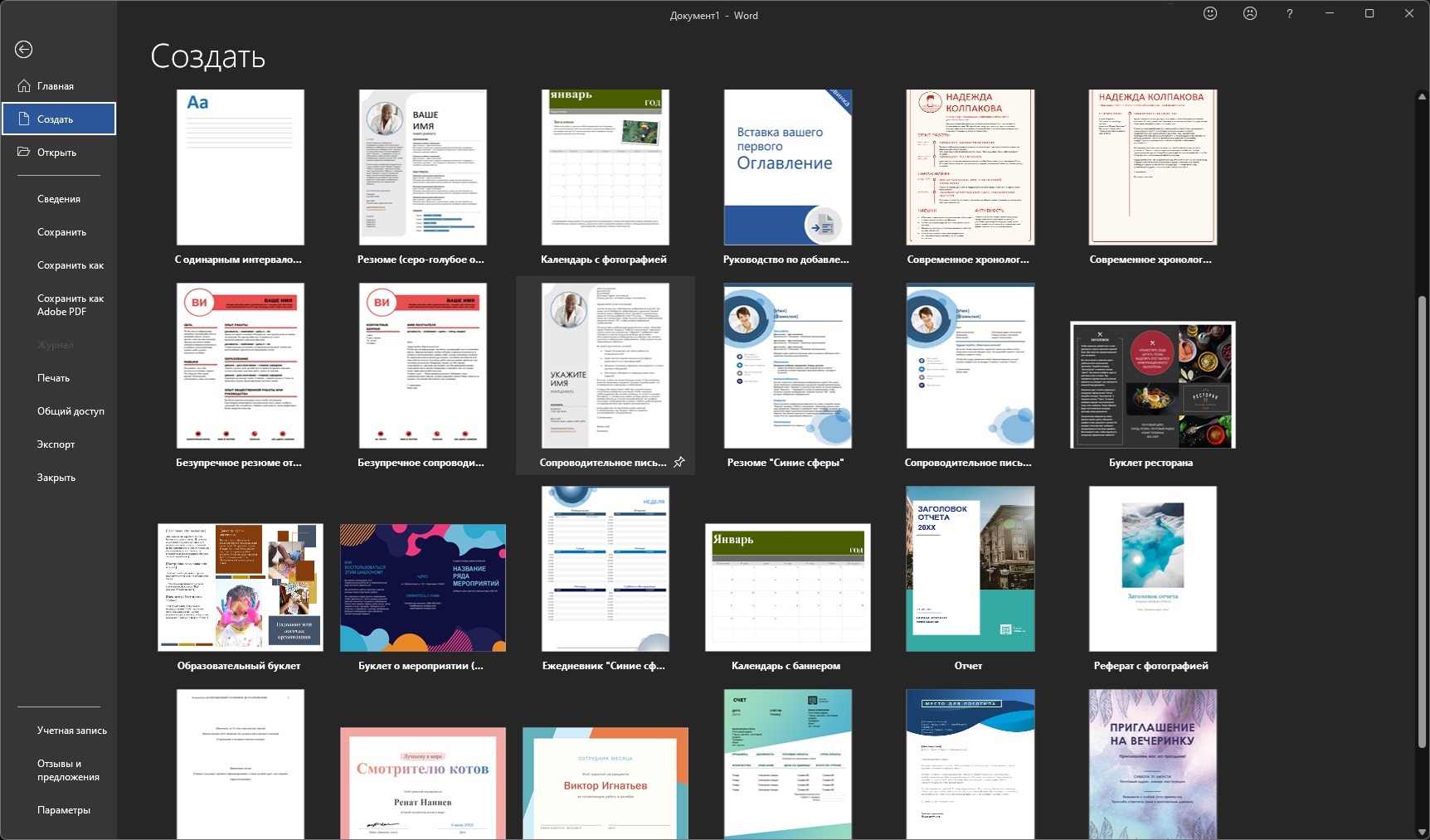Select the С одинарным интервалом template
The width and height of the screenshot is (1430, 840).
coord(240,168)
